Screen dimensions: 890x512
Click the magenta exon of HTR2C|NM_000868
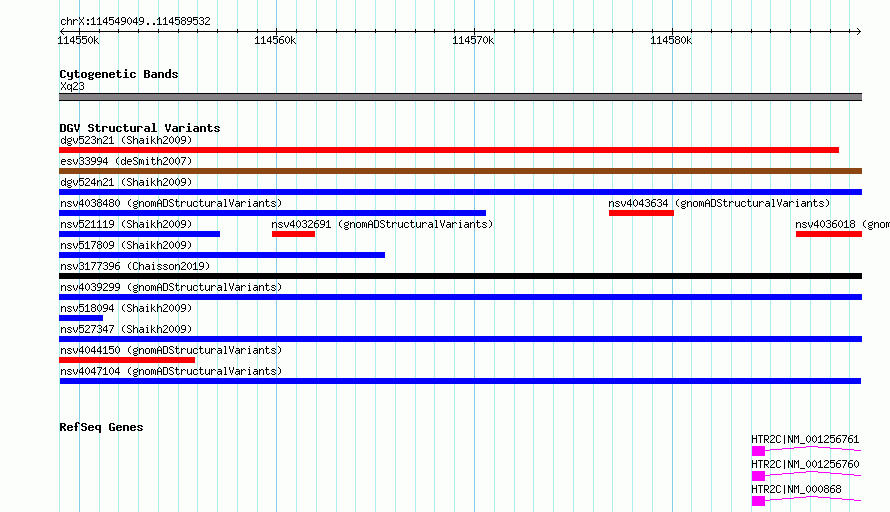(x=758, y=501)
